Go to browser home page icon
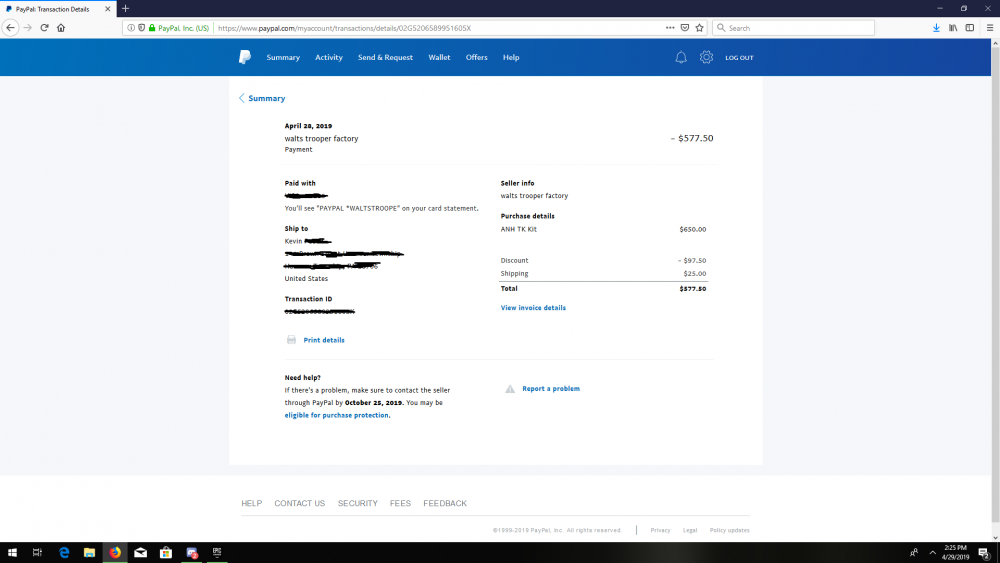1000x563 pixels. 61,27
